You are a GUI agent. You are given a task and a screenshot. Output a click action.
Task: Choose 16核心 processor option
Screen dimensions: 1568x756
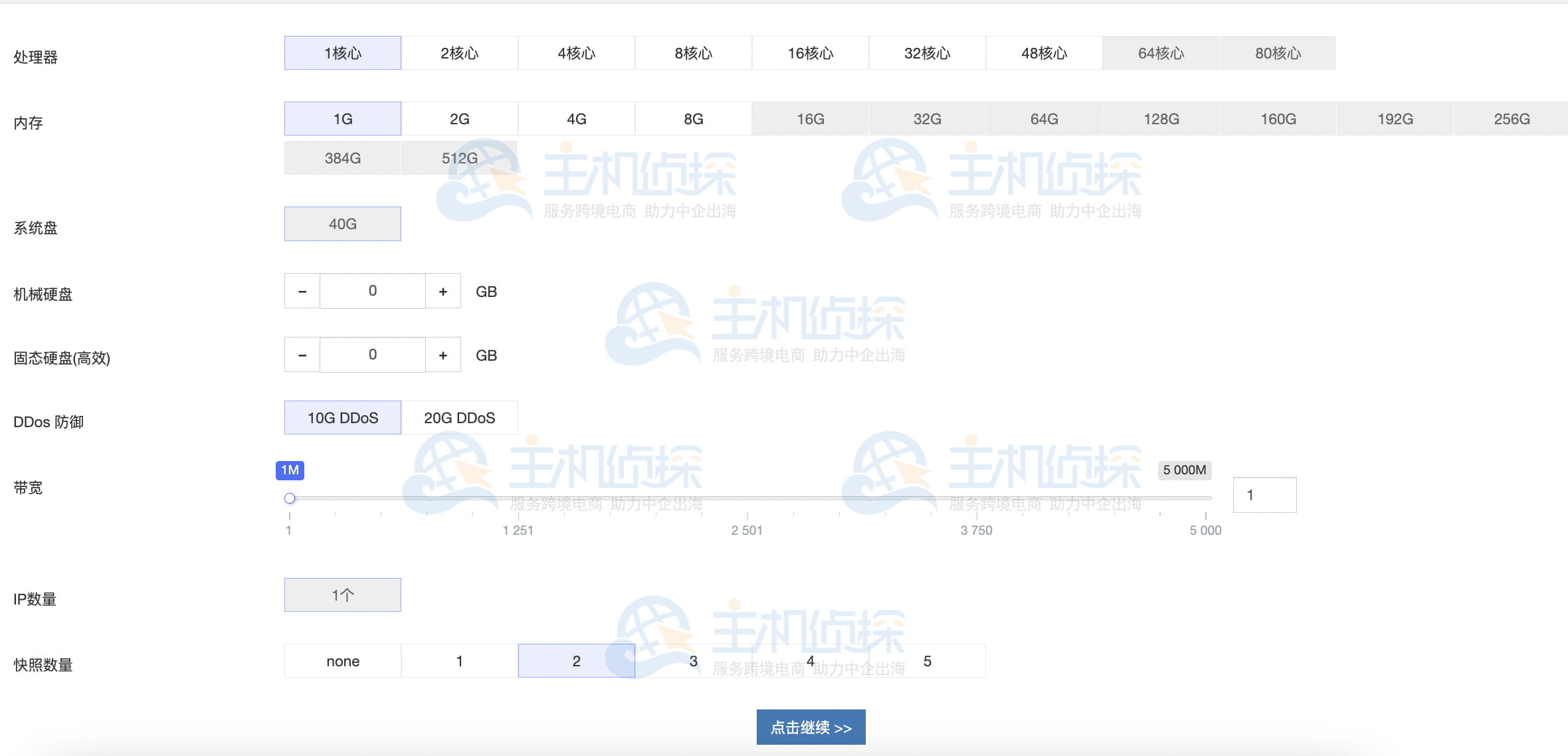810,53
